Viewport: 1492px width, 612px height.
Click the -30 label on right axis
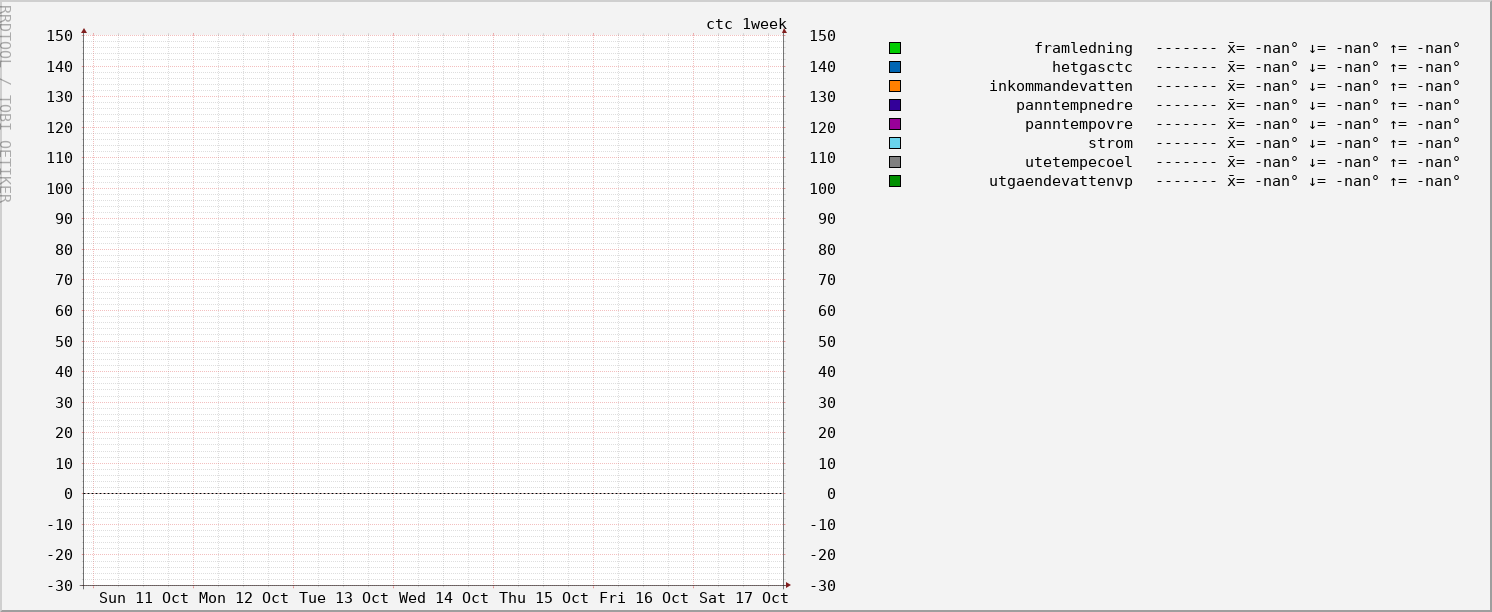(822, 586)
